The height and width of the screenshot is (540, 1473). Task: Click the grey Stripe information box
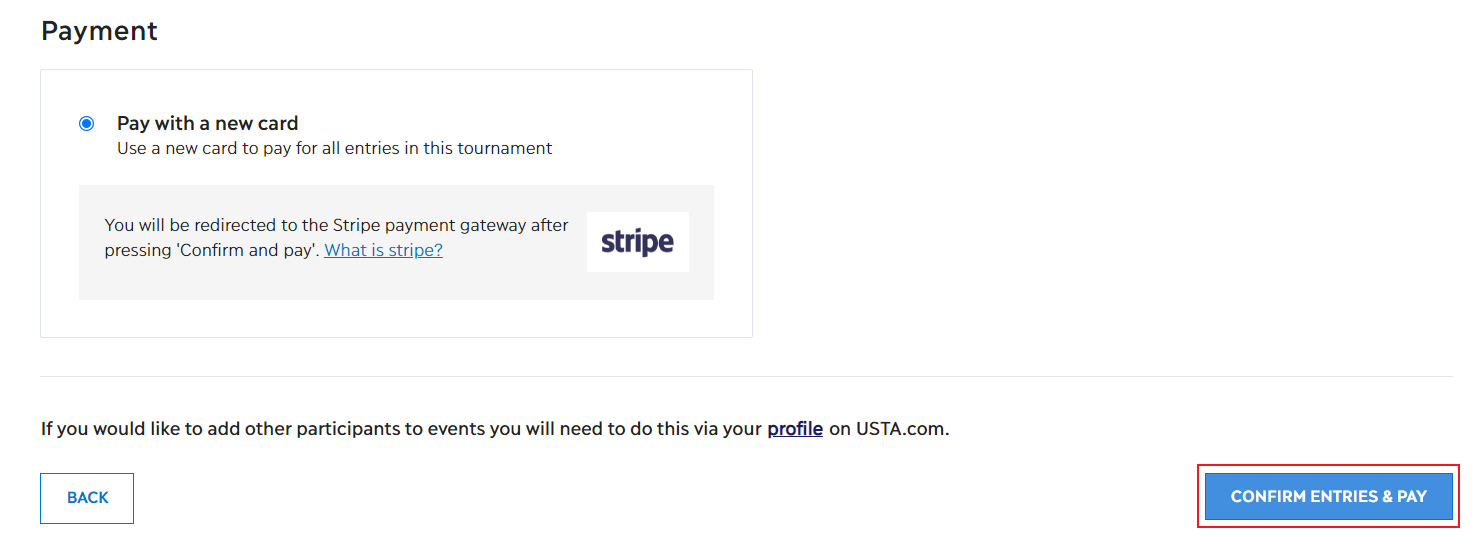[396, 242]
